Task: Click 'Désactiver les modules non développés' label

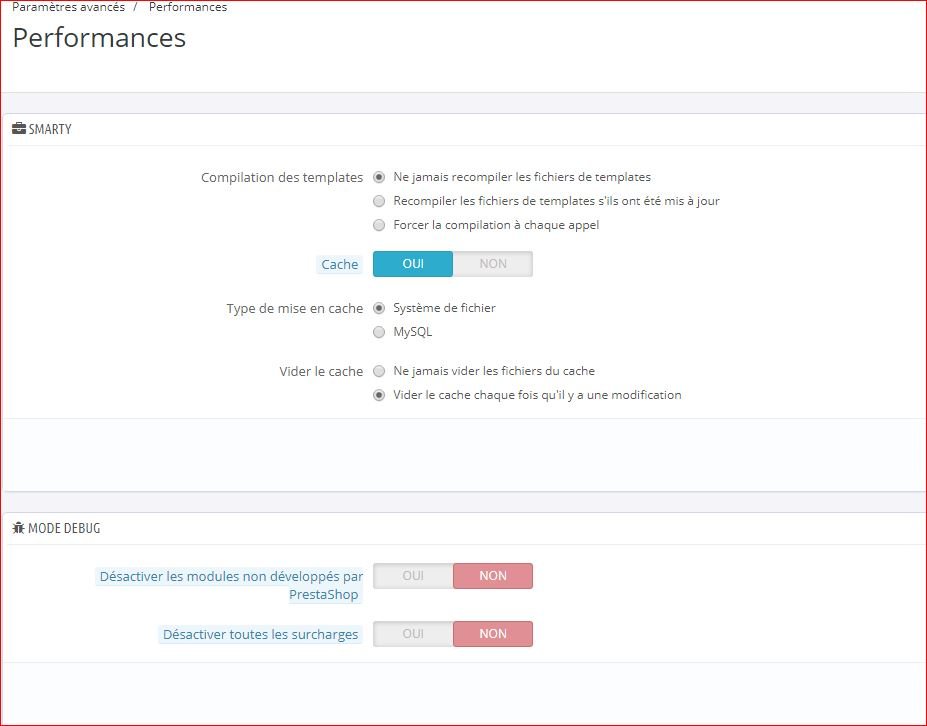Action: click(x=231, y=585)
